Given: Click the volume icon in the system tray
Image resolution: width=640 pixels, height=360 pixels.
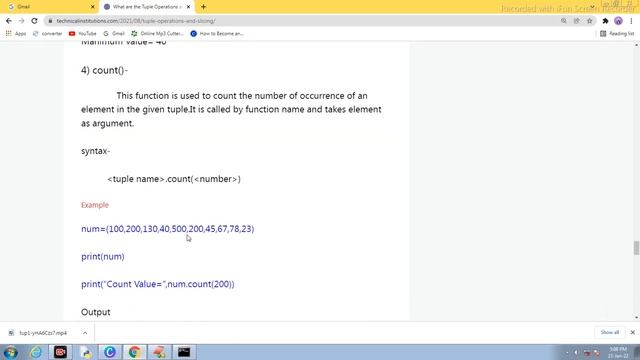Looking at the screenshot, I should click(x=576, y=352).
